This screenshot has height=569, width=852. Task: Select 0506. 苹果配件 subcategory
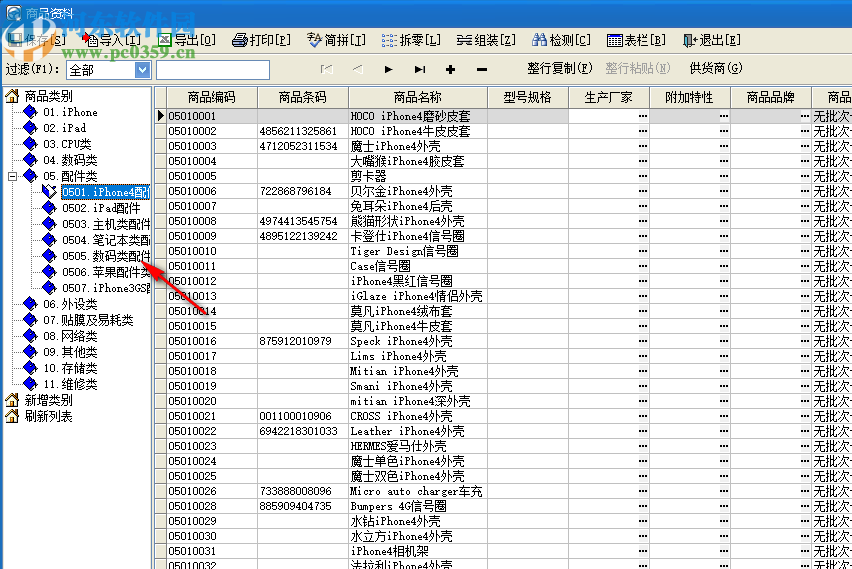[x=105, y=272]
